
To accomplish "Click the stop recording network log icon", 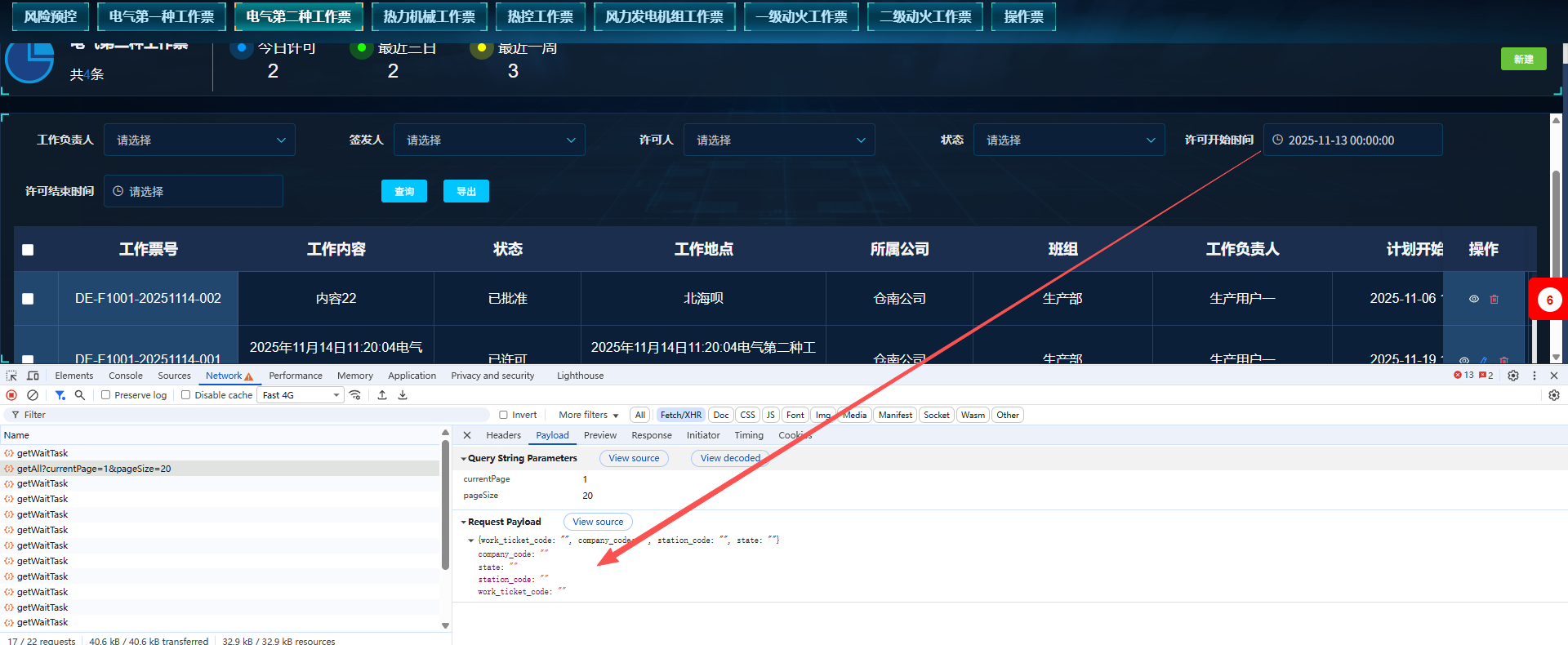I will [x=11, y=395].
